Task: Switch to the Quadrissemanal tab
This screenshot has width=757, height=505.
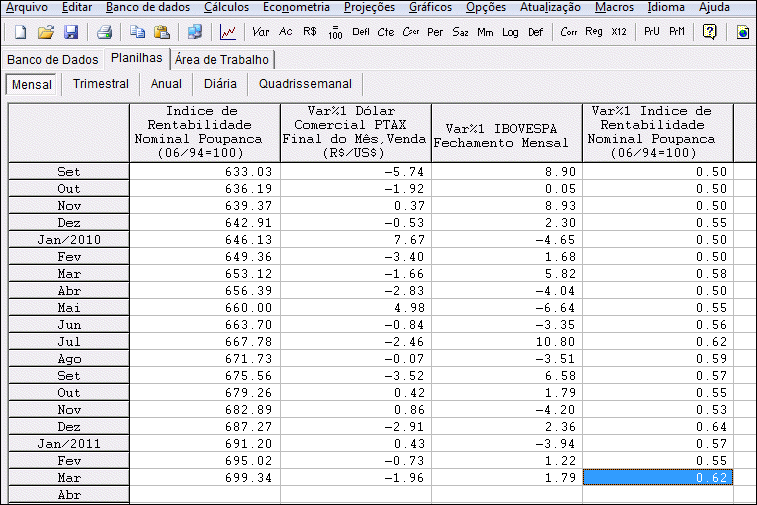Action: click(305, 84)
